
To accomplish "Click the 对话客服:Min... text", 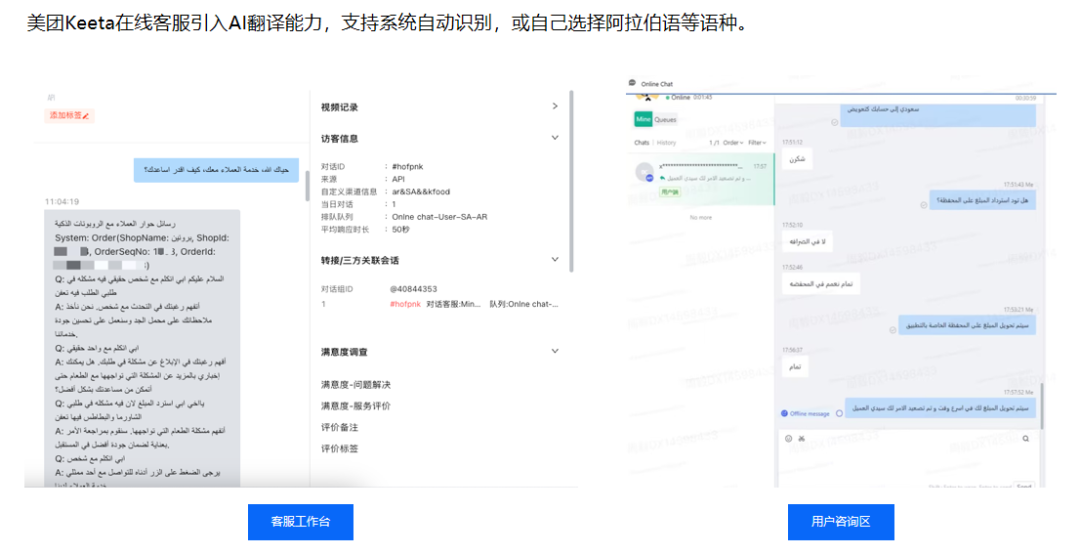I will click(x=453, y=304).
